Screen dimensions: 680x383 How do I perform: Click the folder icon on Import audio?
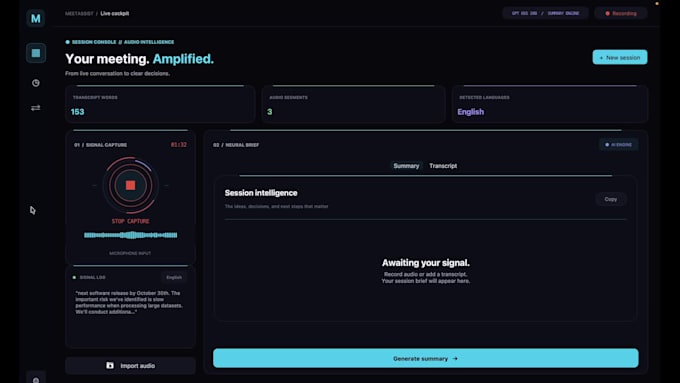point(110,366)
